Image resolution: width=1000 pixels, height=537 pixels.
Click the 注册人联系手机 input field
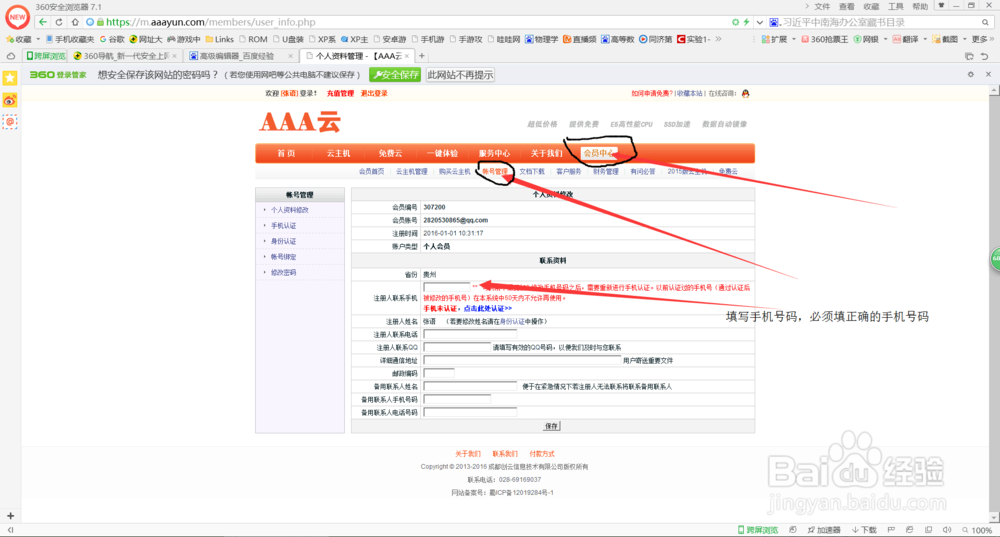click(446, 287)
